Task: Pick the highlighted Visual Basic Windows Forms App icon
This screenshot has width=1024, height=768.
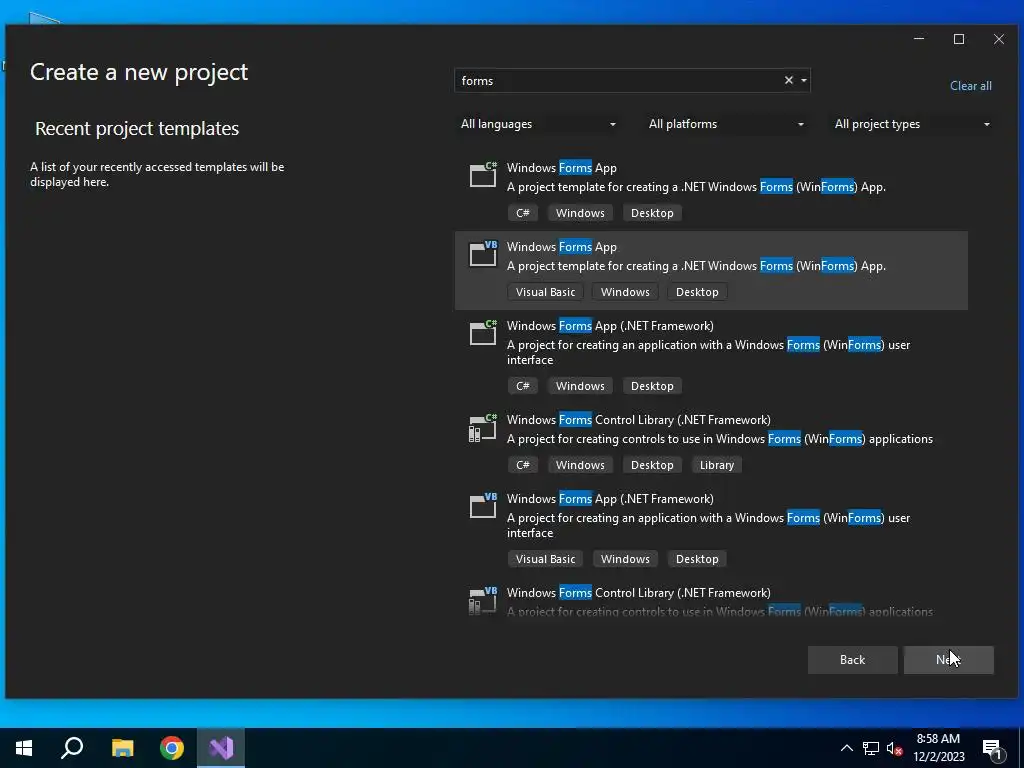Action: coord(483,253)
